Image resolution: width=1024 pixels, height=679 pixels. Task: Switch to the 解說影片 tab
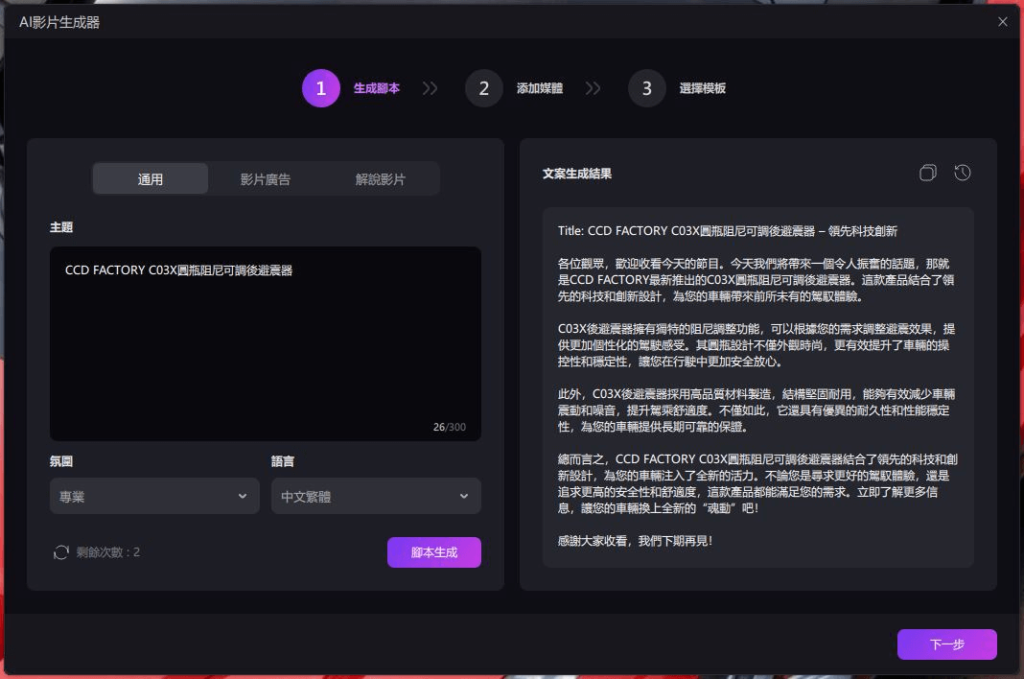click(x=380, y=179)
